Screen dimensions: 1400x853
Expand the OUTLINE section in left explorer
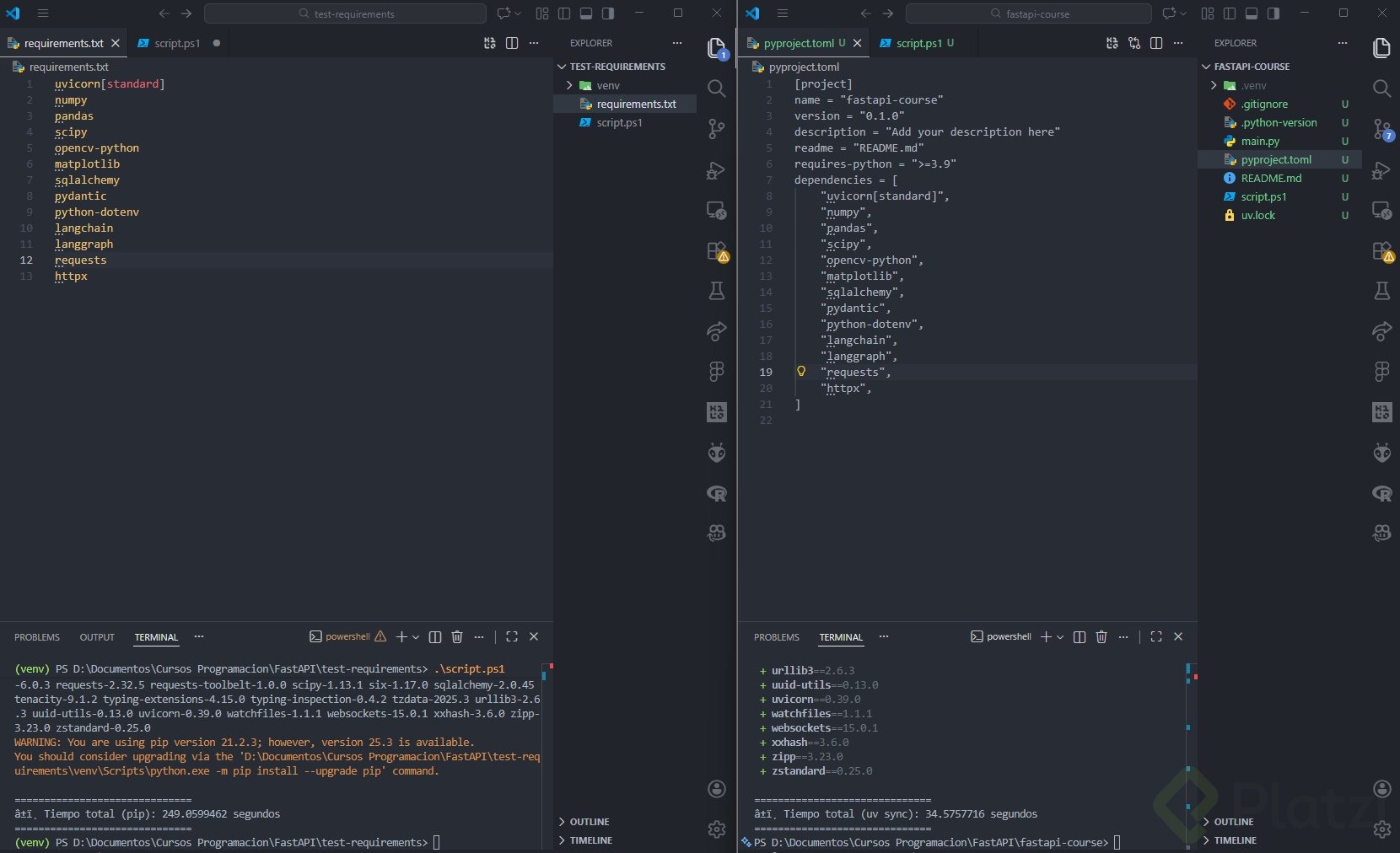(589, 822)
